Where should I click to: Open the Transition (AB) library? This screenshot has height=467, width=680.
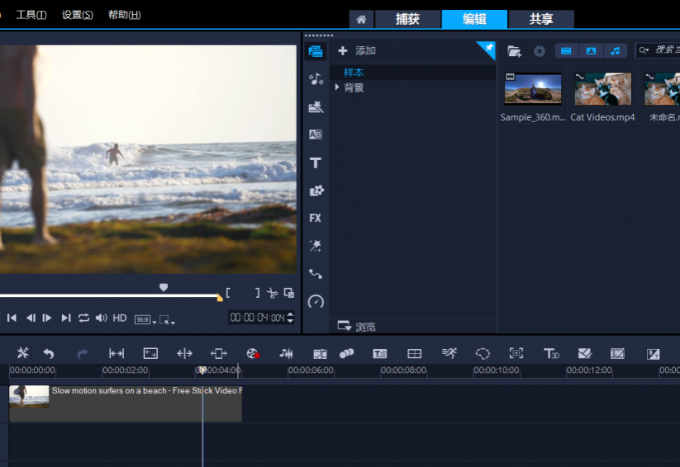pyautogui.click(x=316, y=134)
